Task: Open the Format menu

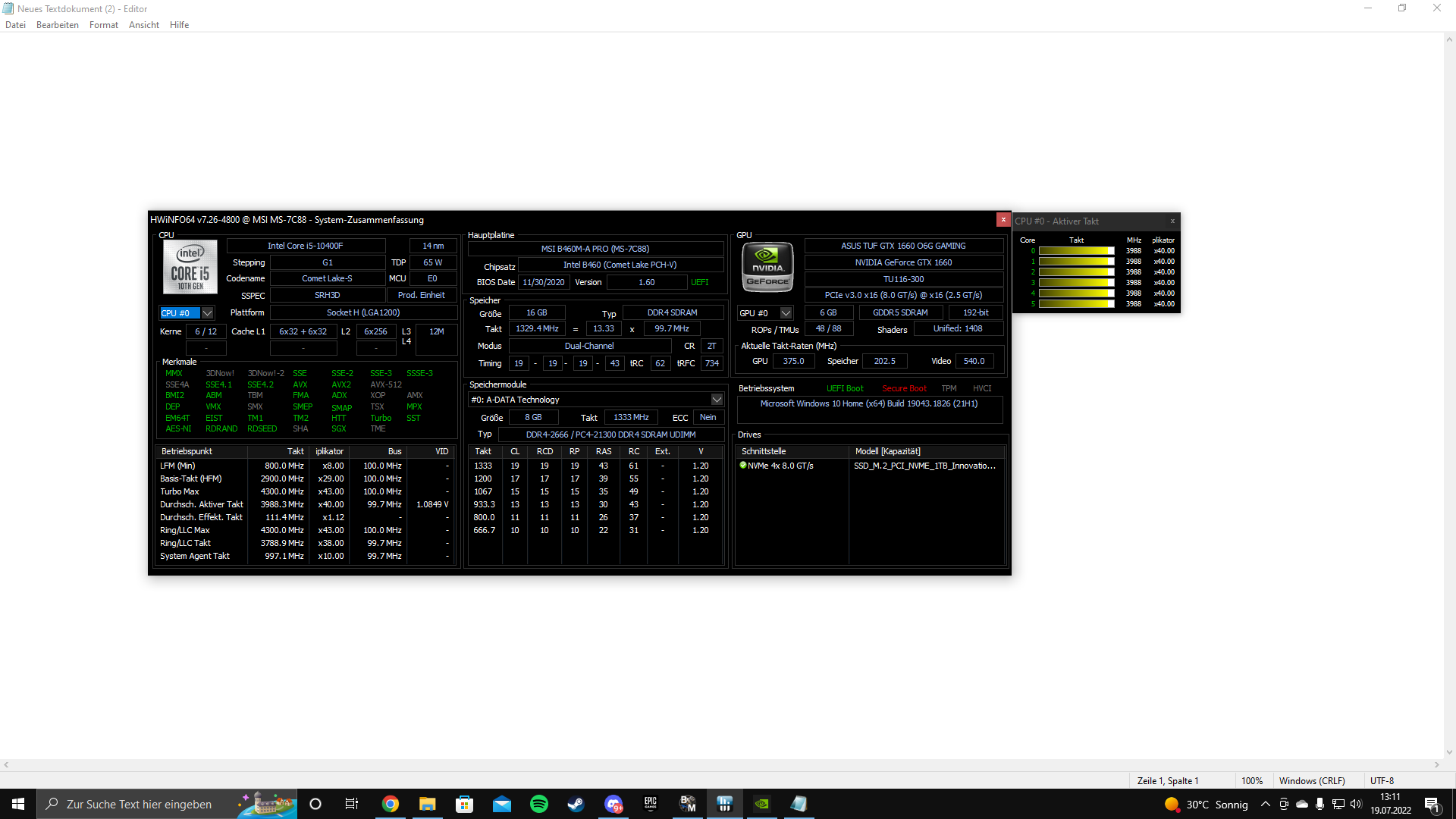Action: pyautogui.click(x=103, y=25)
